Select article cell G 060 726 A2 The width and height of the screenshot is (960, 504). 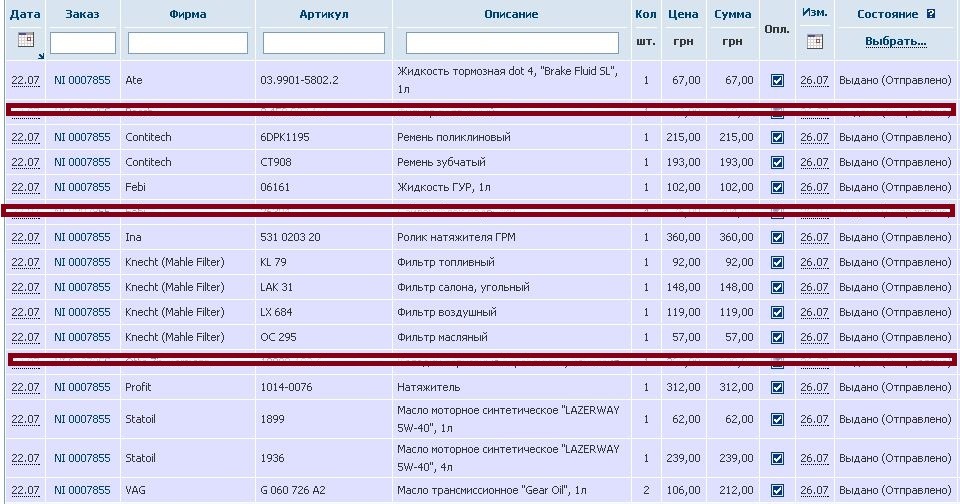click(293, 490)
